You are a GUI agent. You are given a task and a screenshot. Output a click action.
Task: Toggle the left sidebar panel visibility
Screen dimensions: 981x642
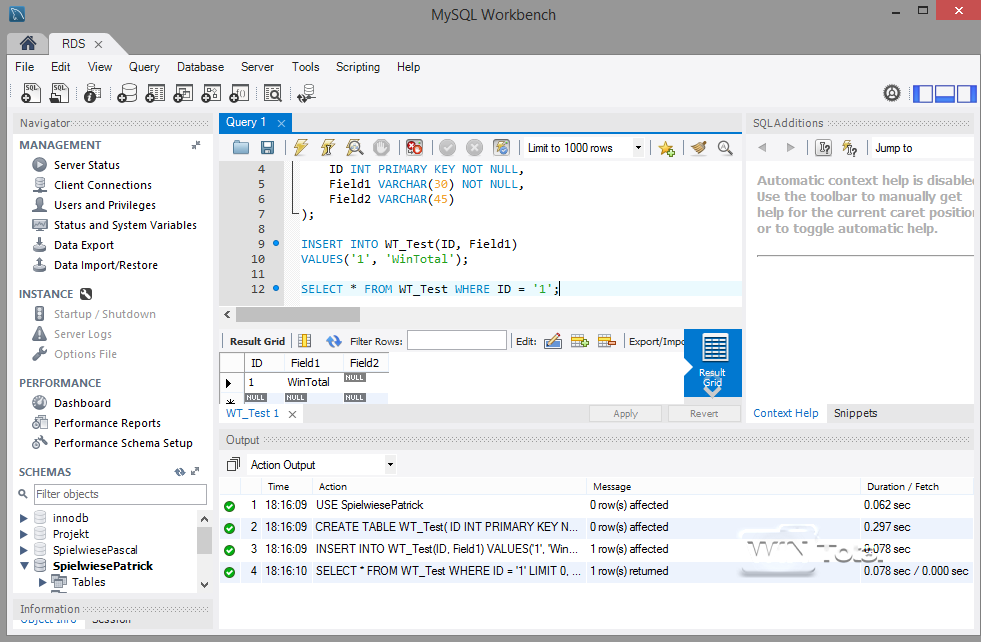tap(922, 93)
